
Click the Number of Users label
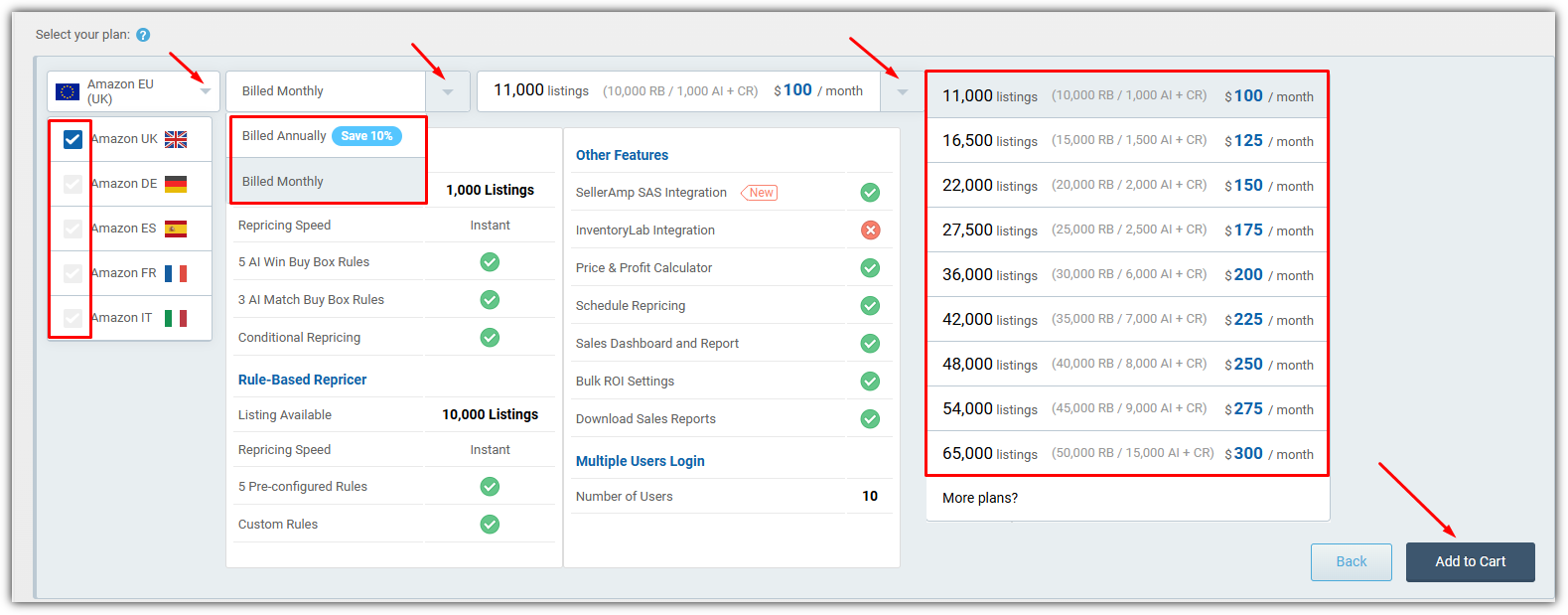(625, 497)
